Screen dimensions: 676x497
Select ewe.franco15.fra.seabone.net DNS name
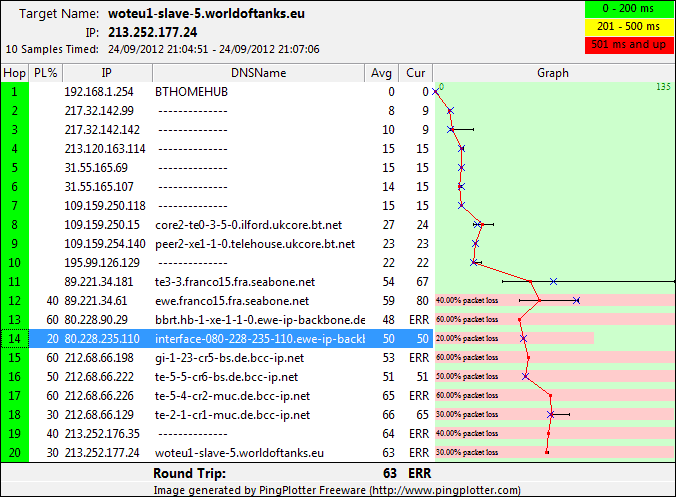point(232,301)
